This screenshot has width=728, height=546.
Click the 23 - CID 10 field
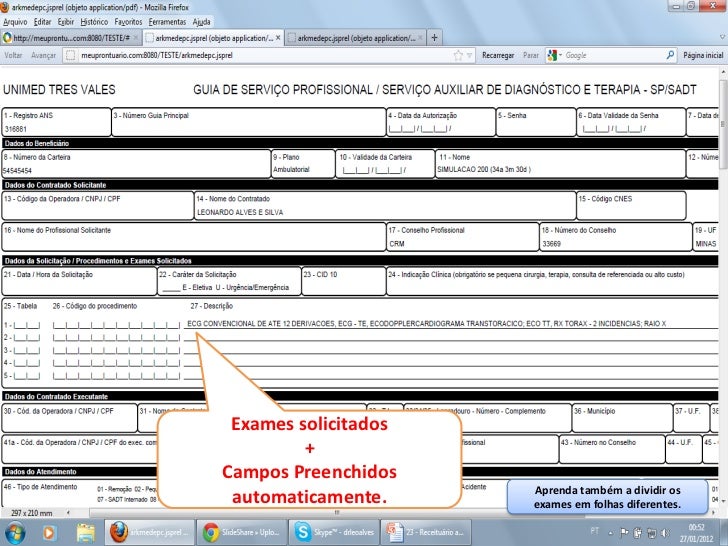(x=344, y=281)
